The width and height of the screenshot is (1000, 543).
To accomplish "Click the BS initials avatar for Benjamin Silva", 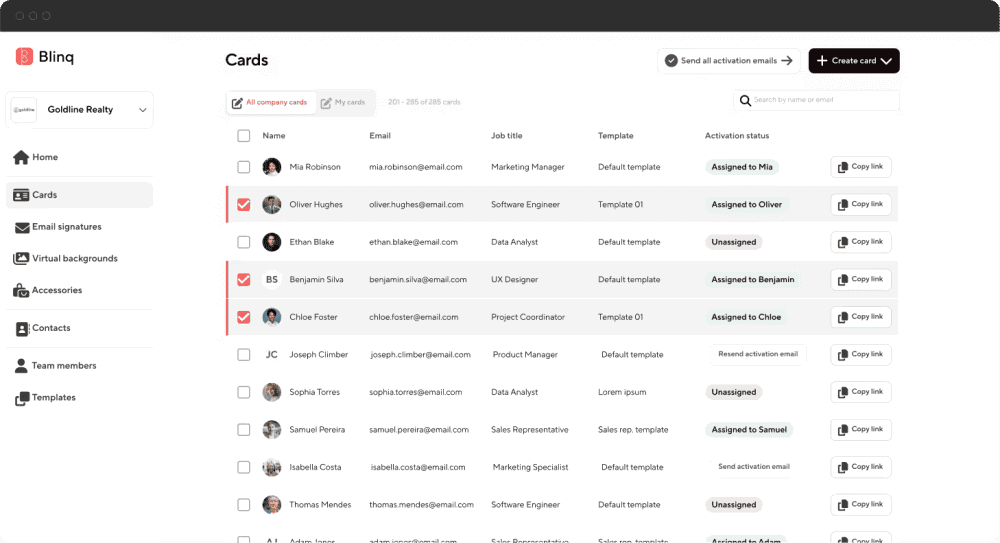I will (272, 279).
